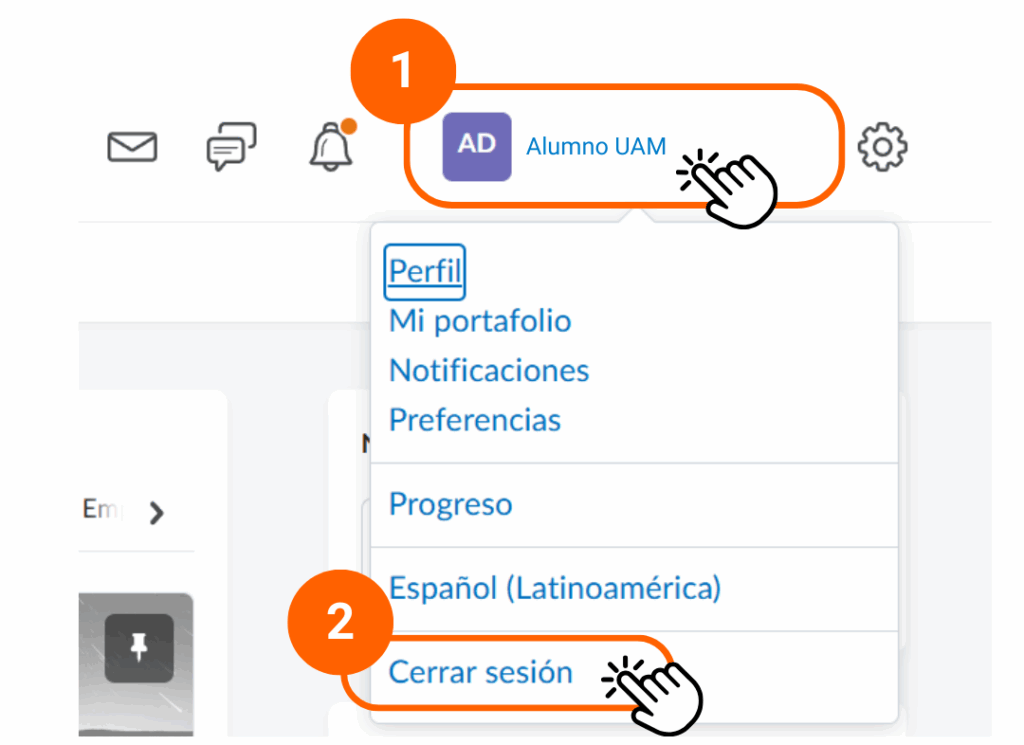Viewport: 1024px width, 745px height.
Task: Click the pointing hand beside Cerrar sesión
Action: (655, 690)
